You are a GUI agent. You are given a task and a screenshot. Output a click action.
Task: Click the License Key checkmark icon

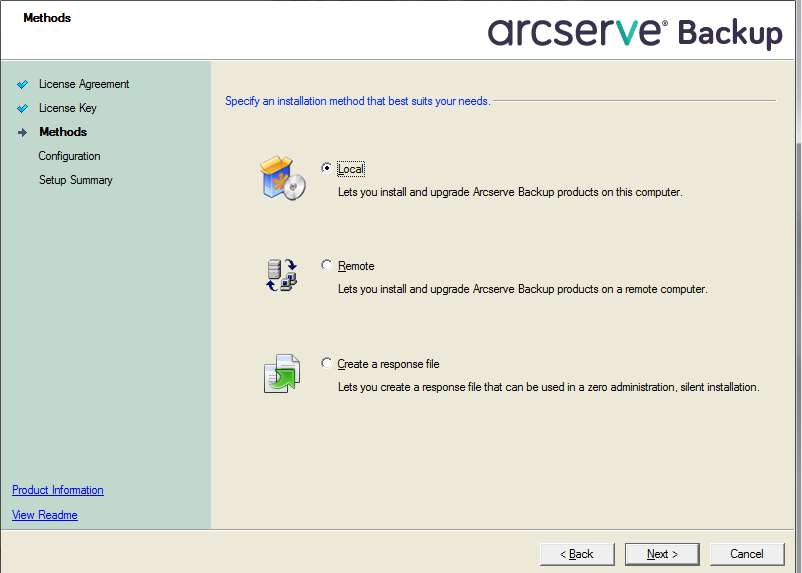23,108
